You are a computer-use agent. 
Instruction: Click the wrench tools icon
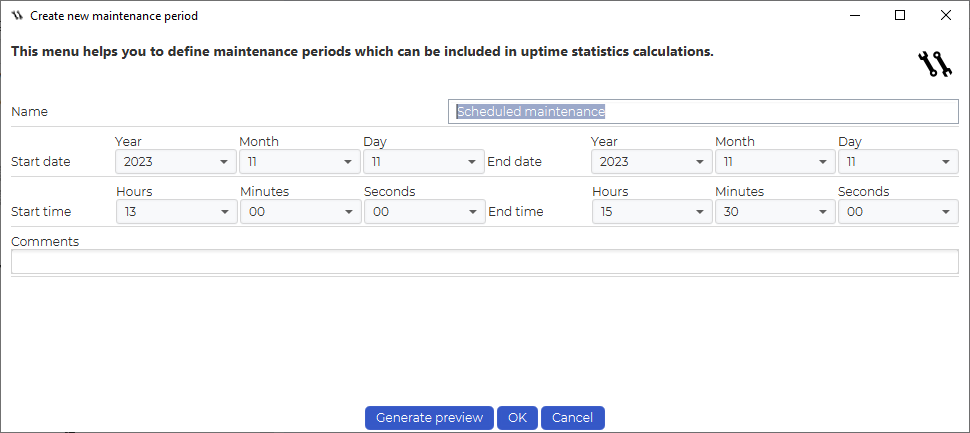pyautogui.click(x=934, y=65)
